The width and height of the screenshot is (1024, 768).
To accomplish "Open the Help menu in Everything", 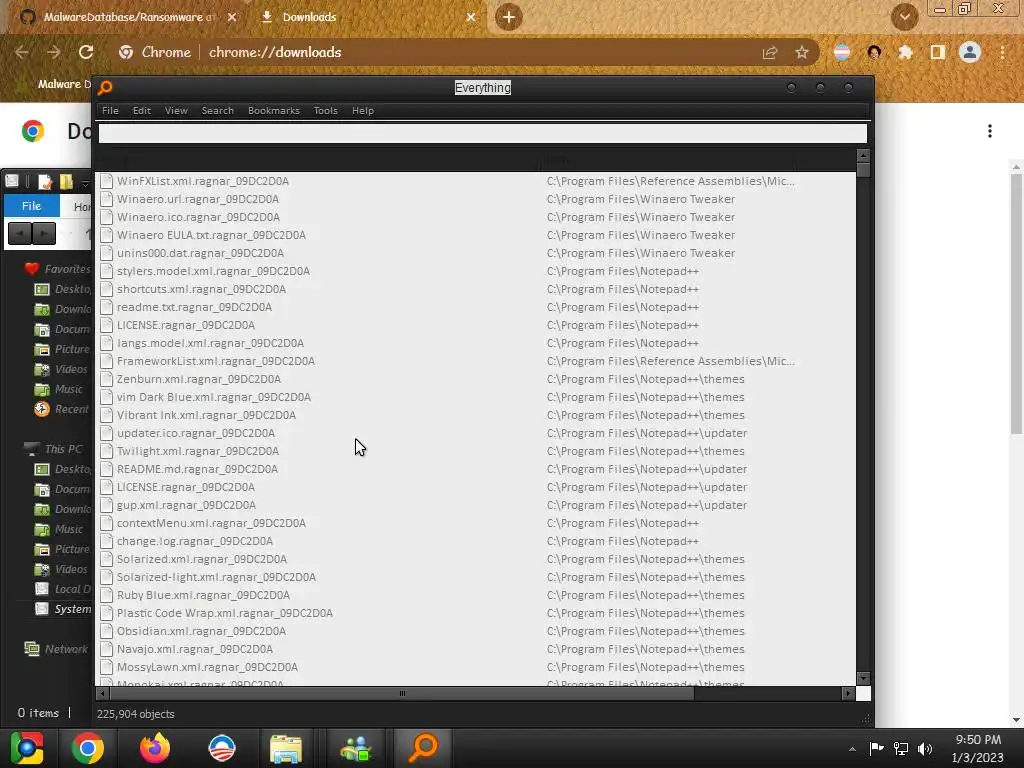I will click(362, 110).
